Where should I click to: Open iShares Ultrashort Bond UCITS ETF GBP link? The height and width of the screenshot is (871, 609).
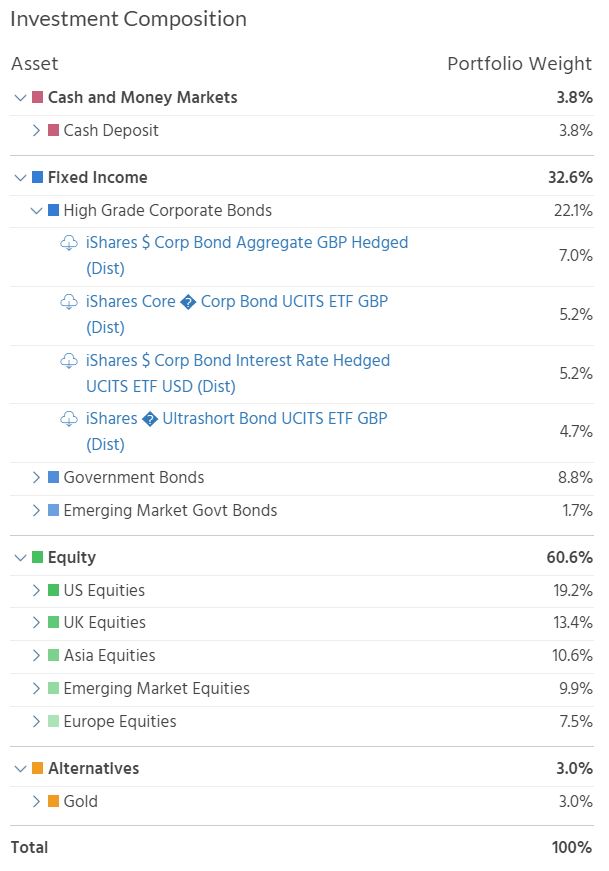tap(236, 419)
